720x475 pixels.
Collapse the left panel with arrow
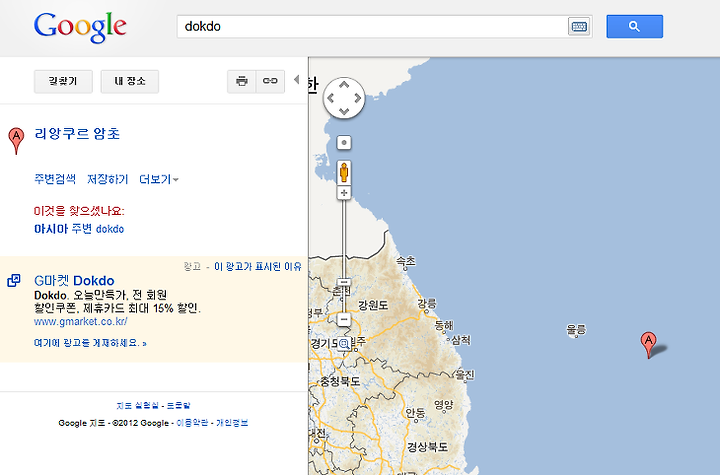click(x=297, y=80)
